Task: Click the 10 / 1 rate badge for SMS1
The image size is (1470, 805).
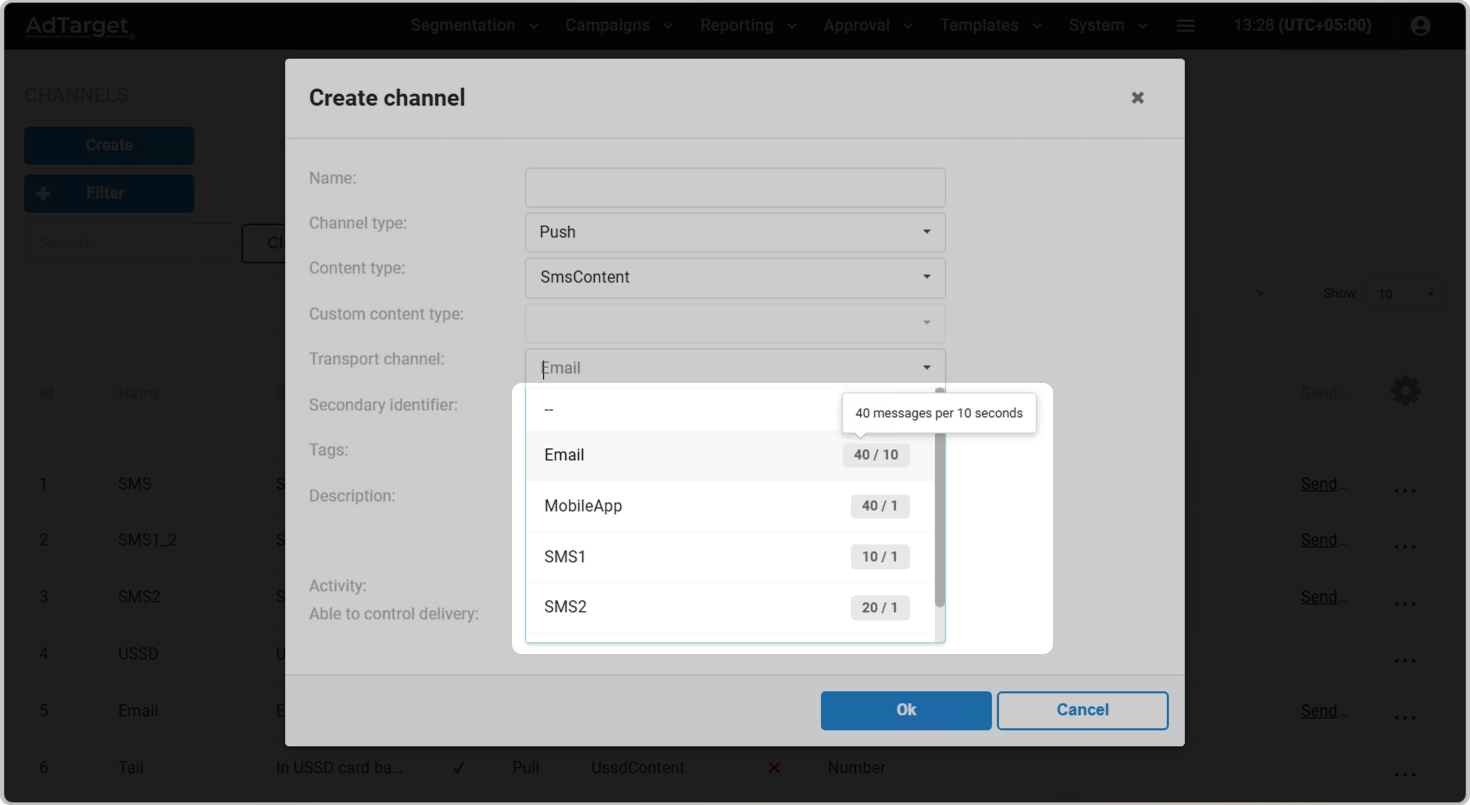Action: (880, 557)
